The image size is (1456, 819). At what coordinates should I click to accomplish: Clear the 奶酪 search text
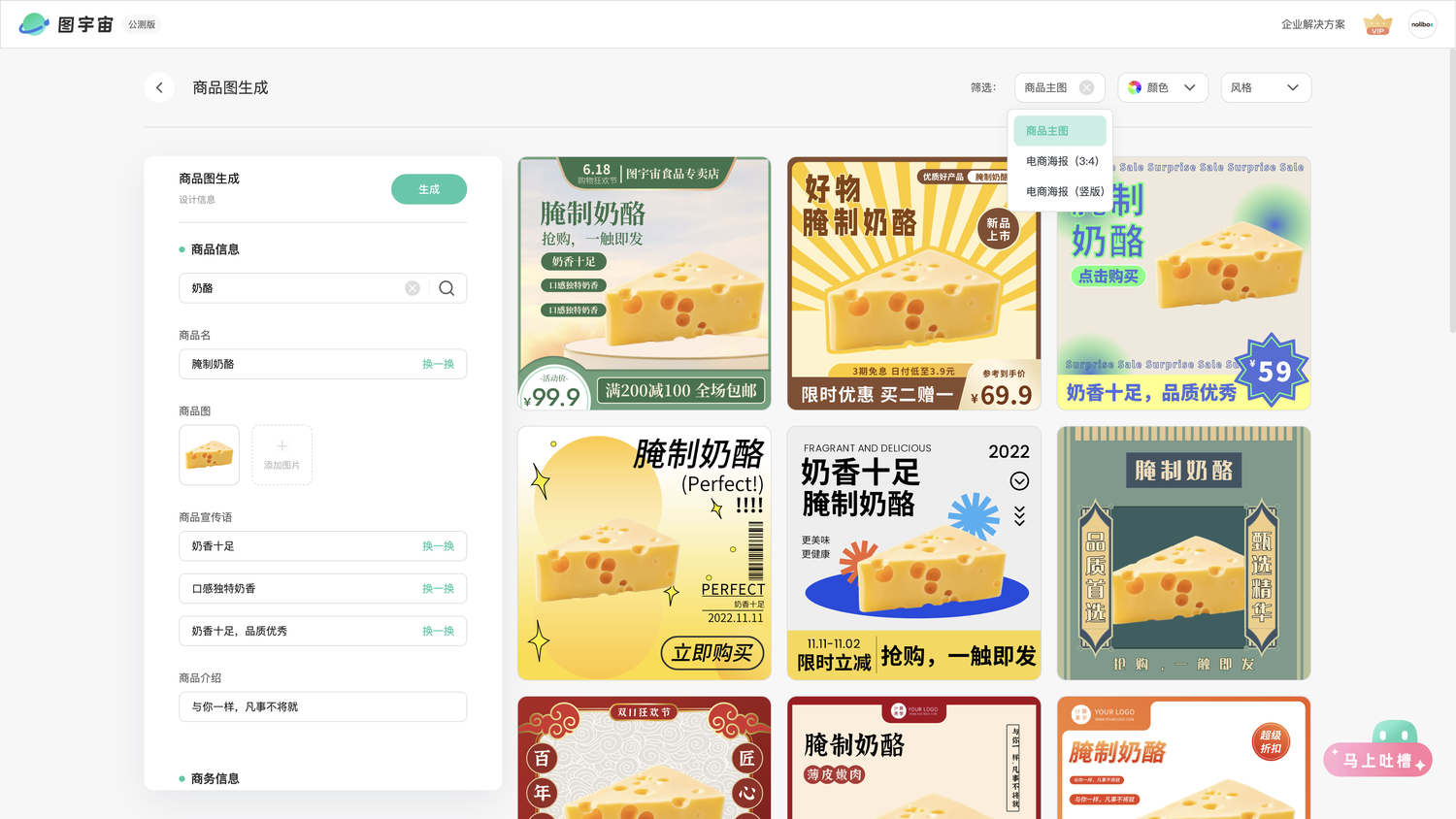(x=413, y=288)
